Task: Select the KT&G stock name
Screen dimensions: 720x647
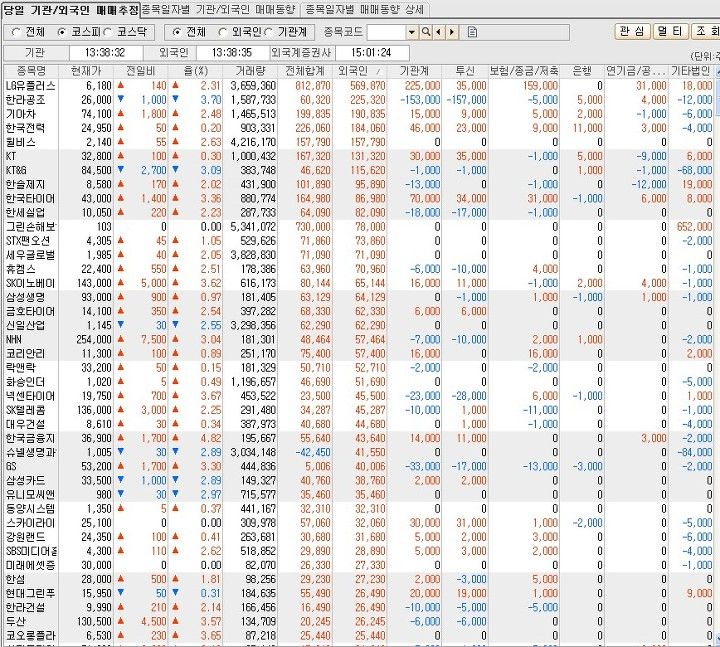Action: pyautogui.click(x=16, y=170)
